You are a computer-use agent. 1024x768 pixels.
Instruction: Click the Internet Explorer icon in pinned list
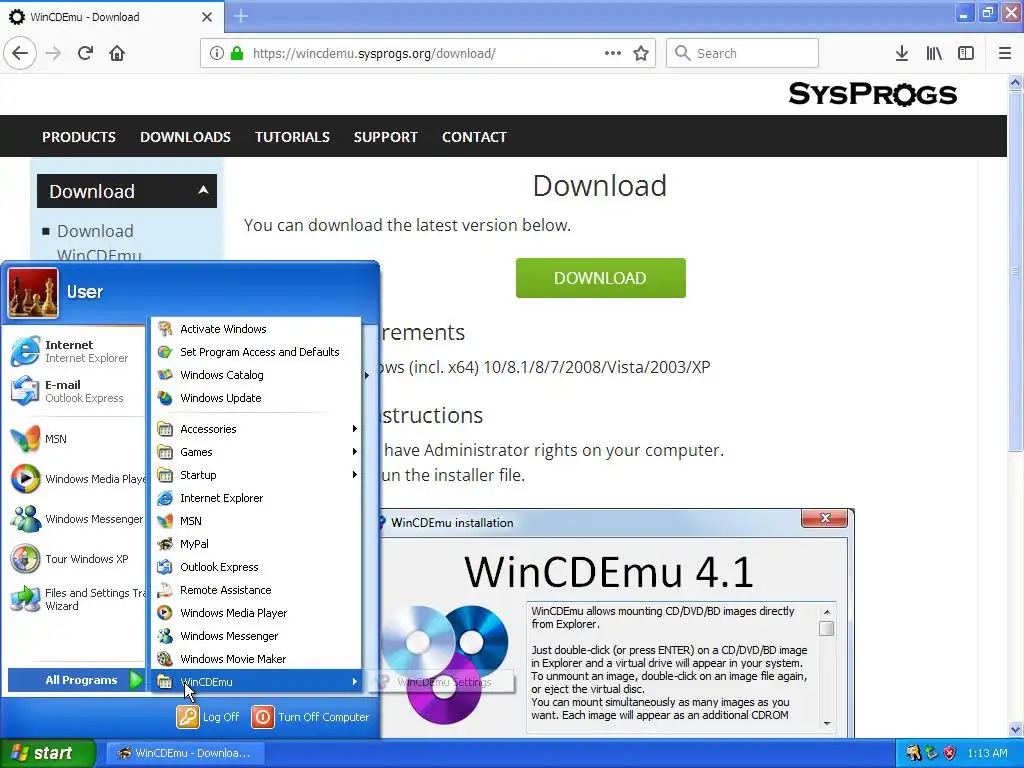coord(25,351)
